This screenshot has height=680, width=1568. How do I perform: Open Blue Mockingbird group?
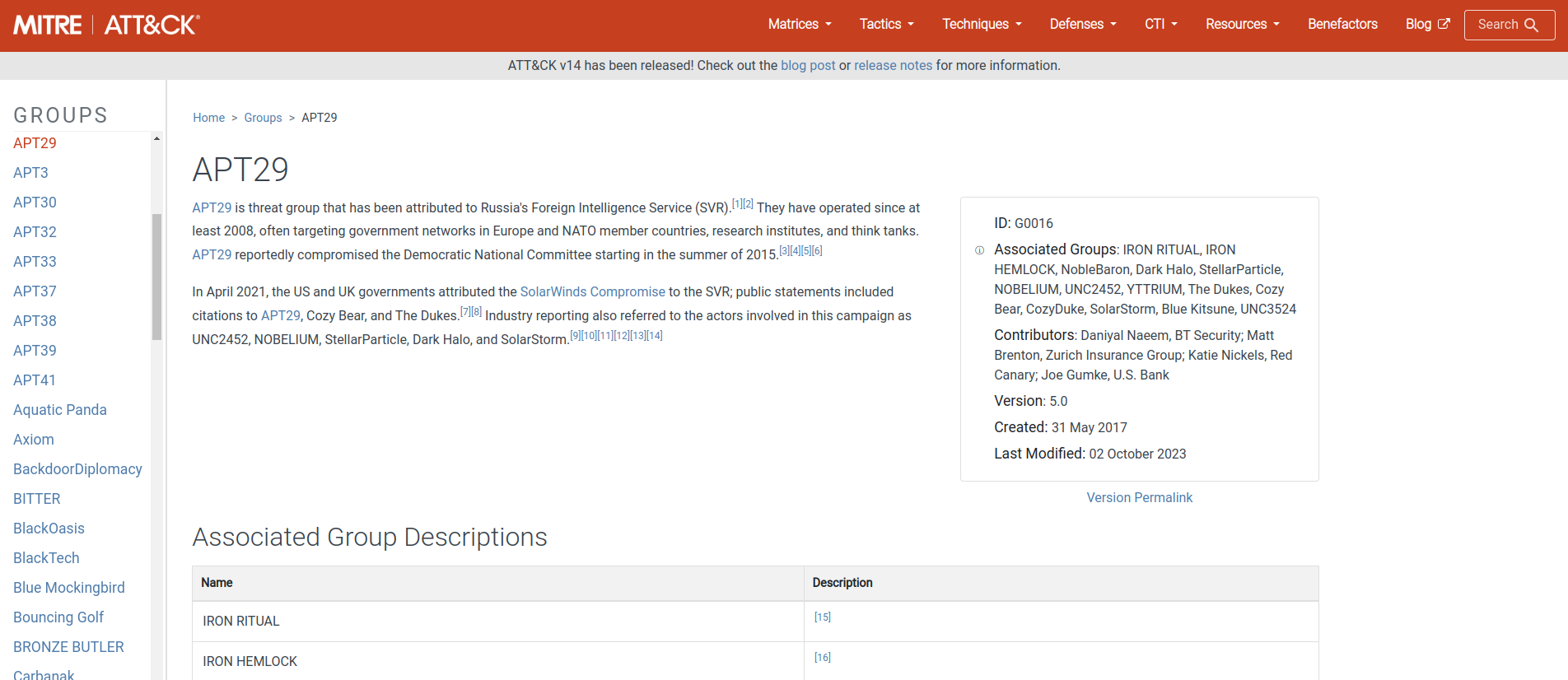point(69,588)
